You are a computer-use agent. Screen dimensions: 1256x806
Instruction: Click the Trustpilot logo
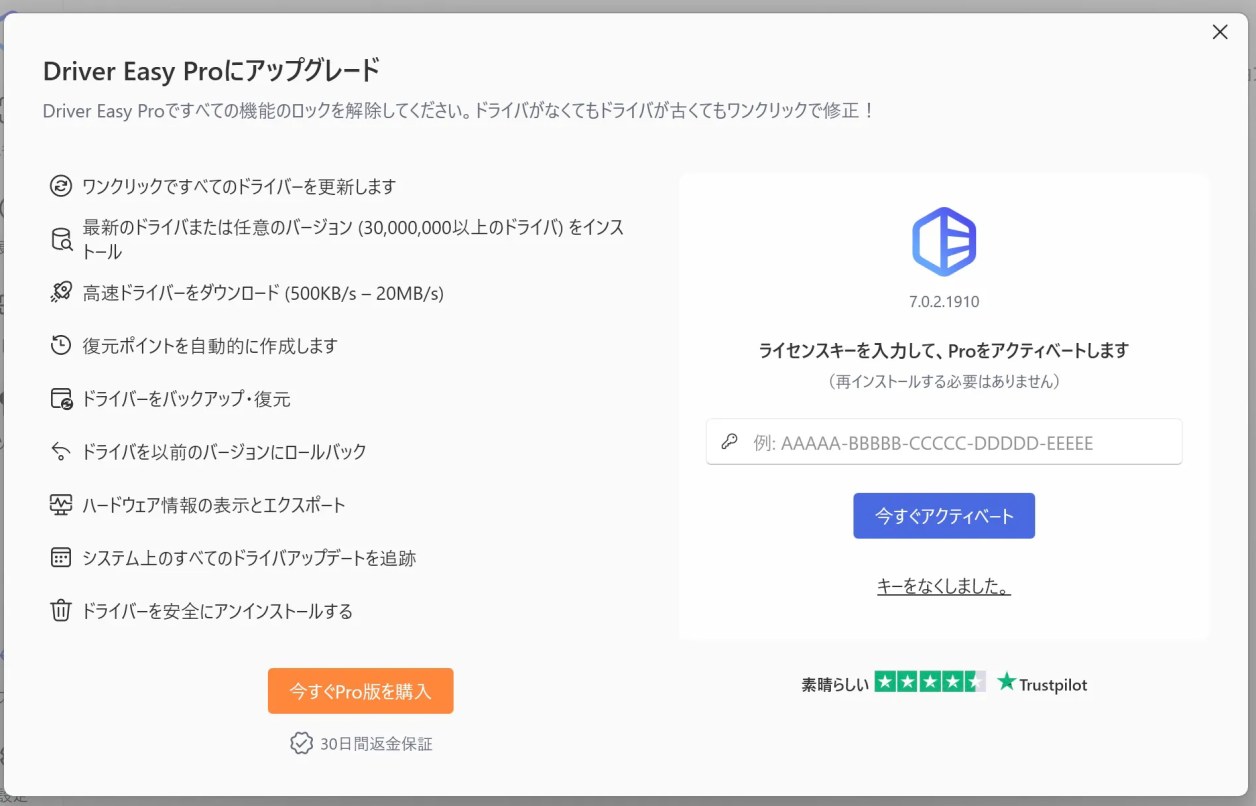[x=1042, y=683]
